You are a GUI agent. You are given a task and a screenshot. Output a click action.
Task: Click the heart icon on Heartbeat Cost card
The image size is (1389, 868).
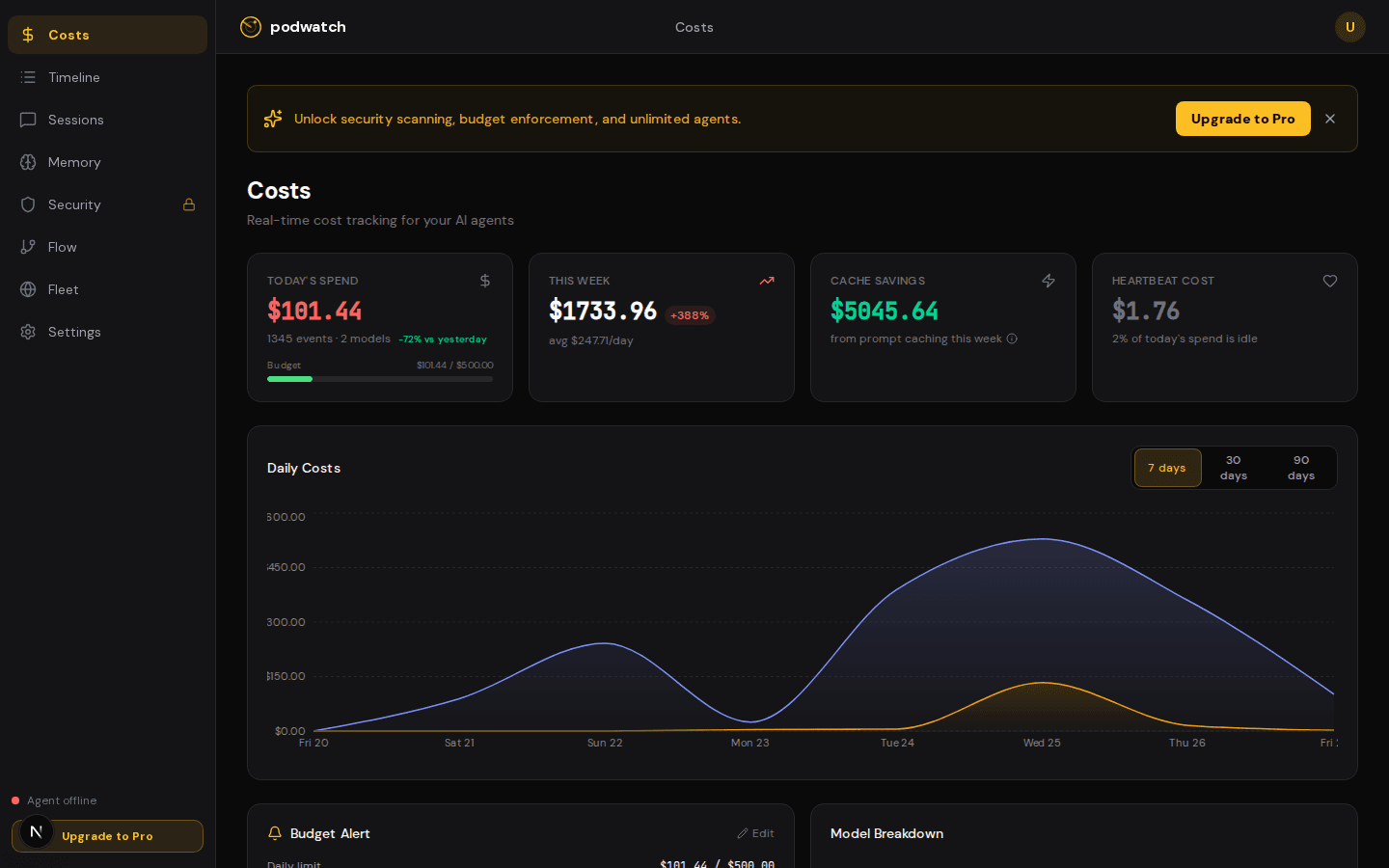click(x=1330, y=281)
